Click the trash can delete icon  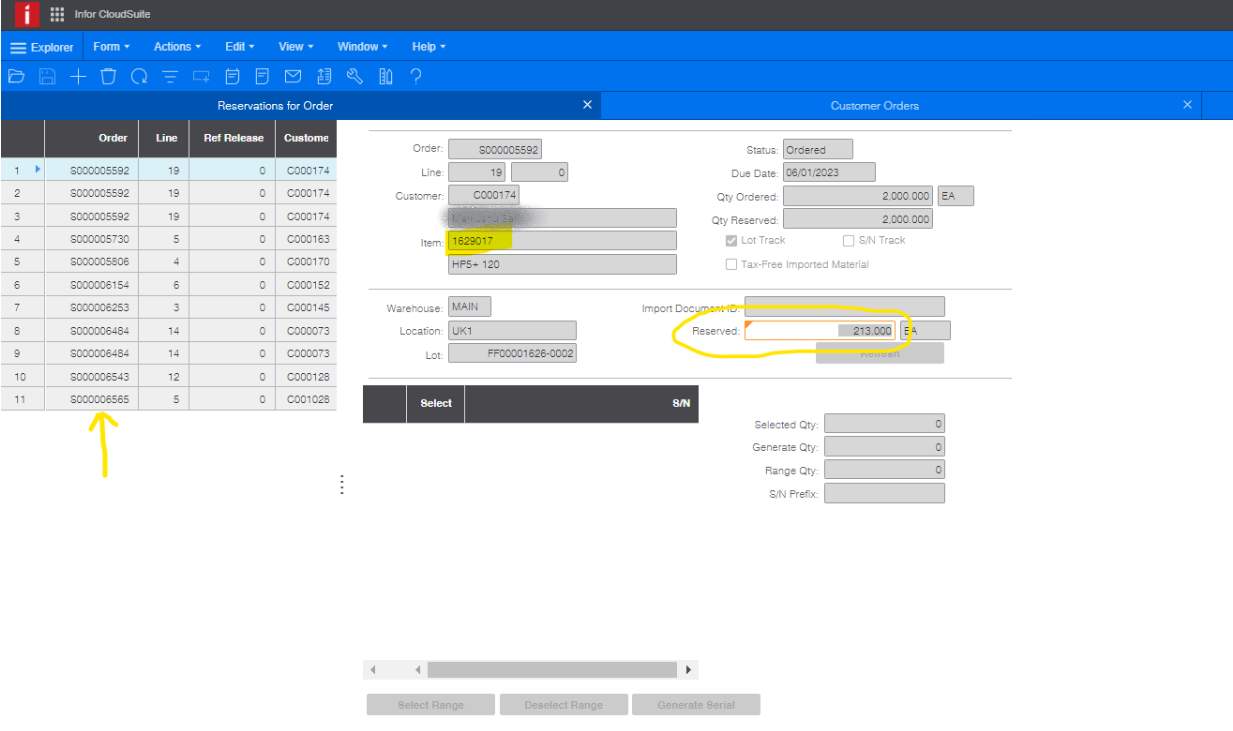pos(109,76)
